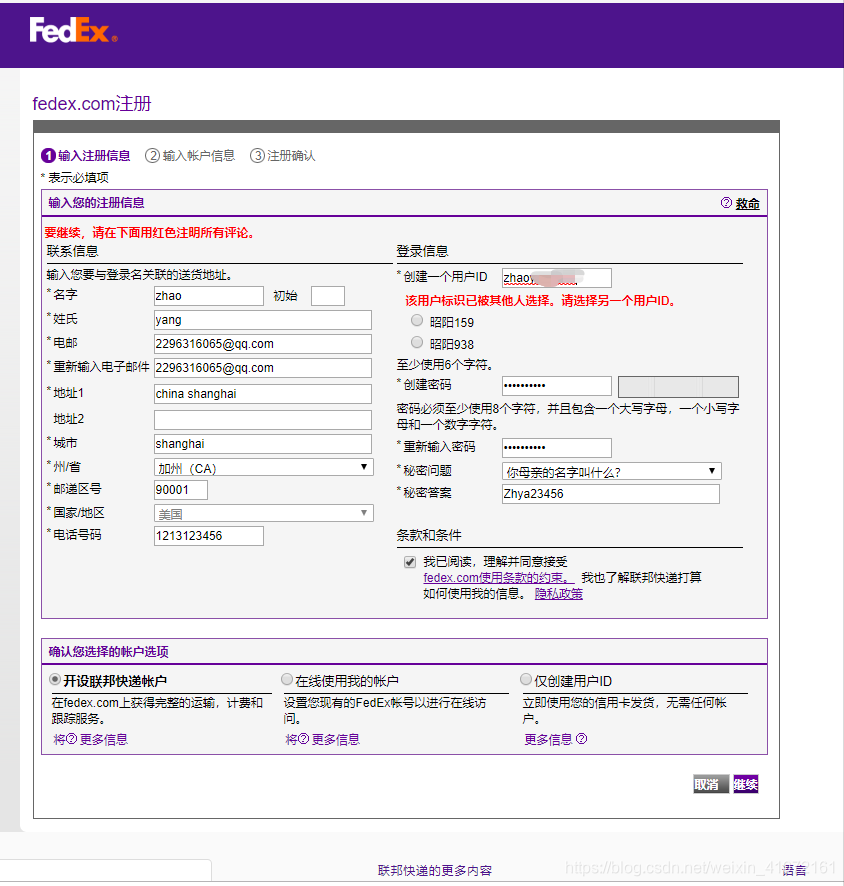Click the question icon under 开设联邦快递帐户
The image size is (844, 886).
(71, 739)
